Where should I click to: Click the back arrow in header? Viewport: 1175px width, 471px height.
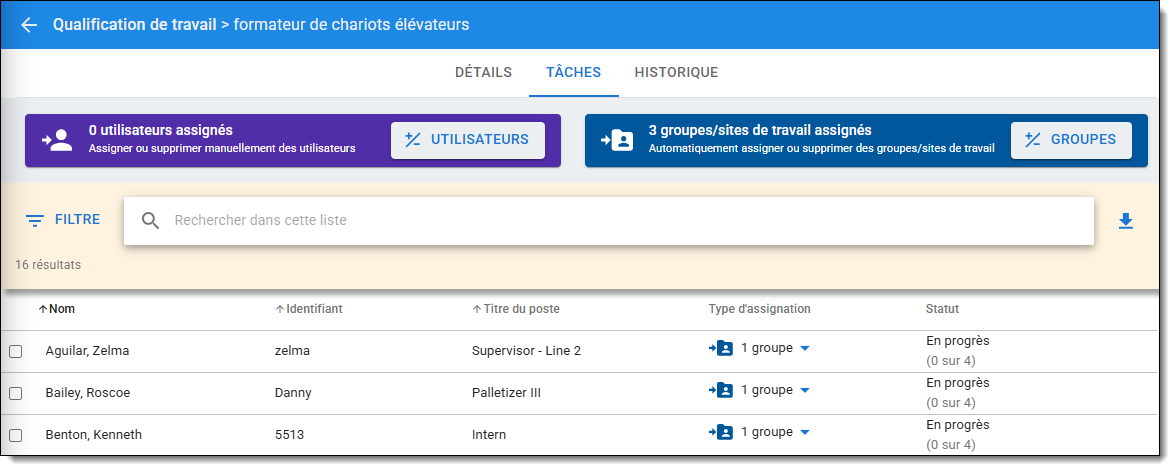click(29, 25)
